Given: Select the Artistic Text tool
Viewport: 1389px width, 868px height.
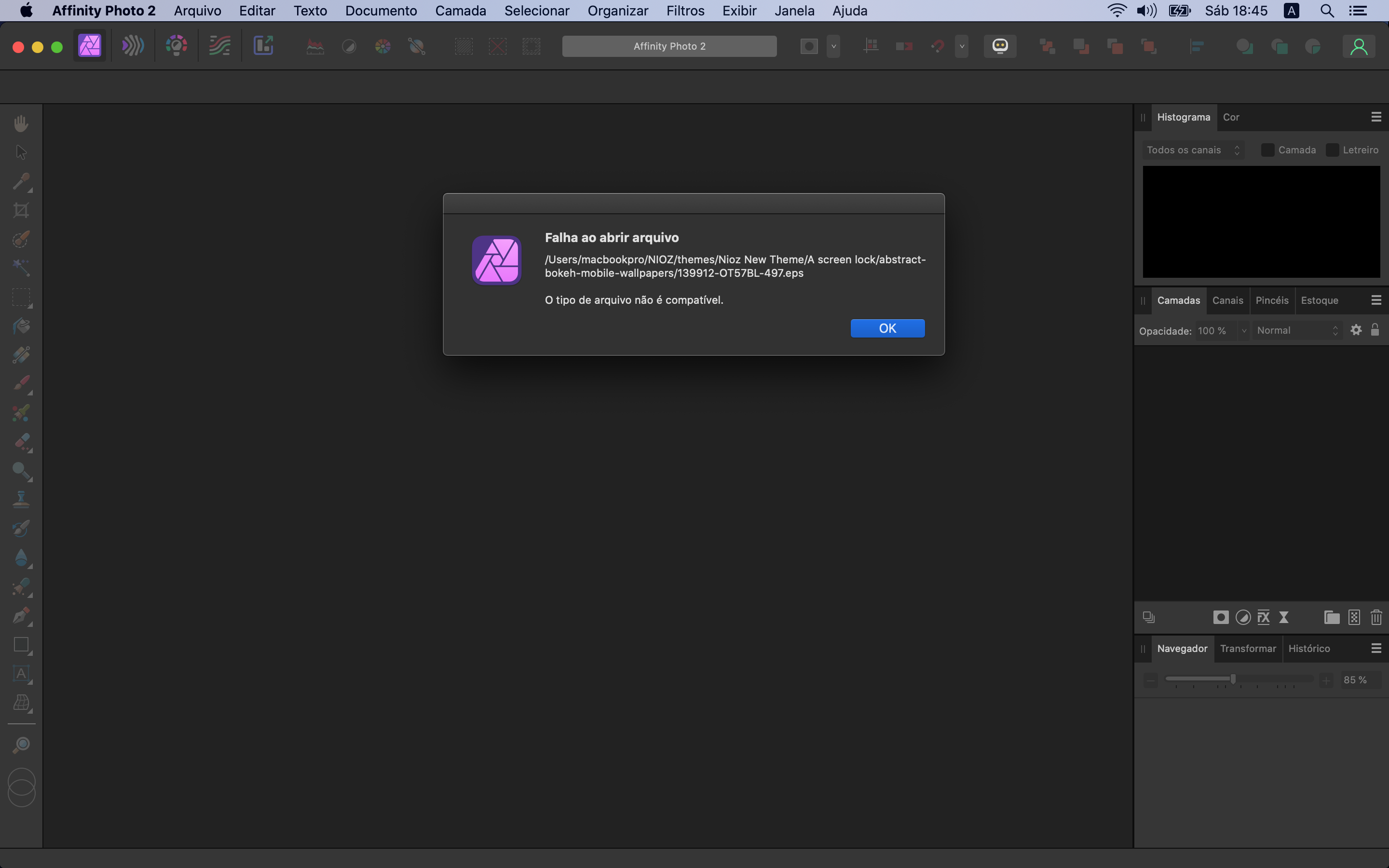Looking at the screenshot, I should point(21,673).
